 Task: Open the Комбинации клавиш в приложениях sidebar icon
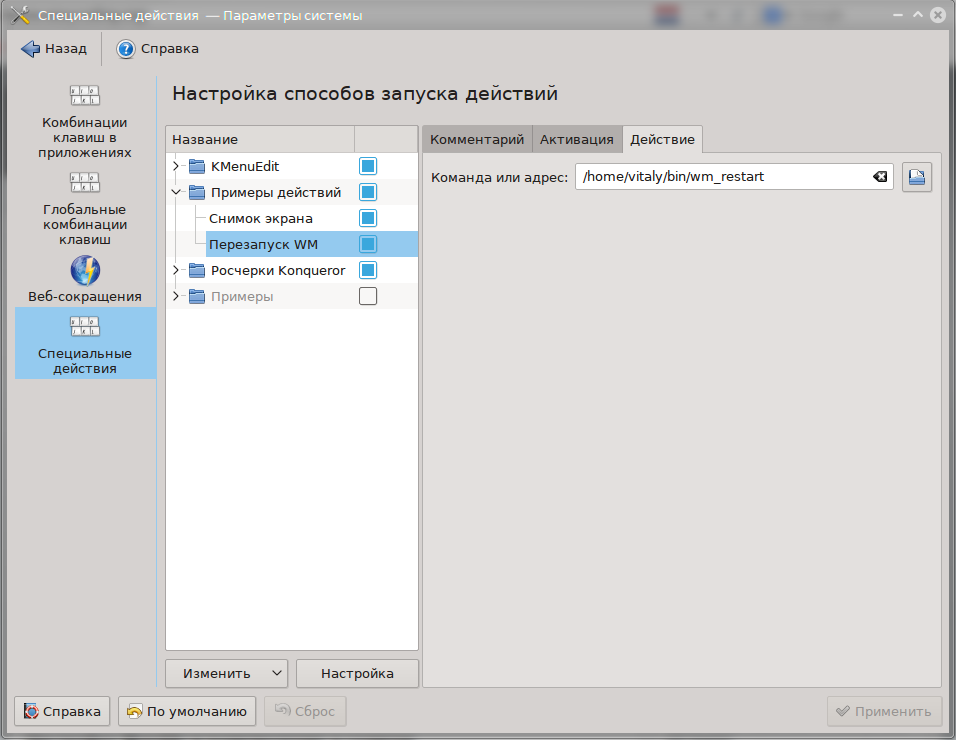pyautogui.click(x=85, y=96)
